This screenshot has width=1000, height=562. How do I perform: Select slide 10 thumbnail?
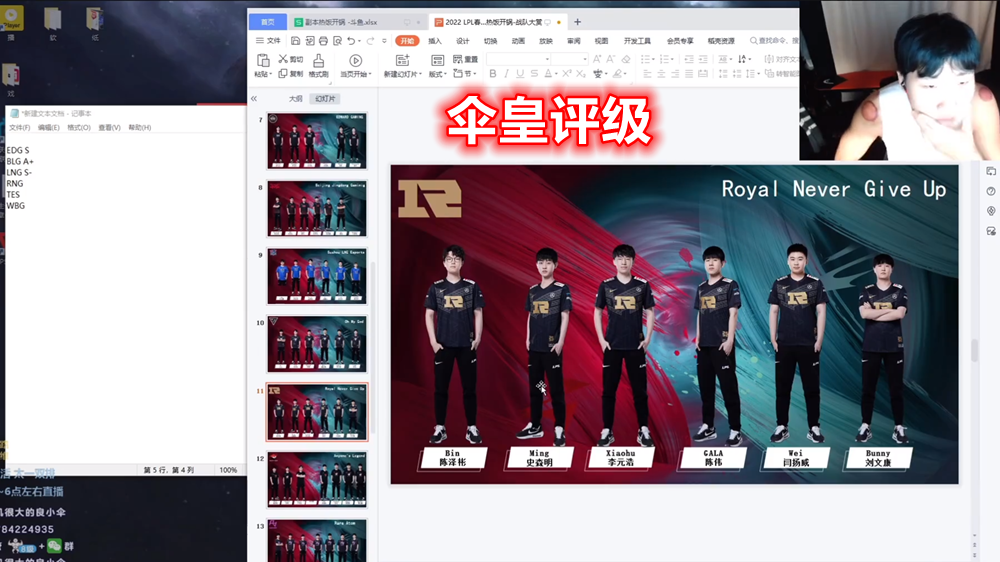tap(317, 344)
